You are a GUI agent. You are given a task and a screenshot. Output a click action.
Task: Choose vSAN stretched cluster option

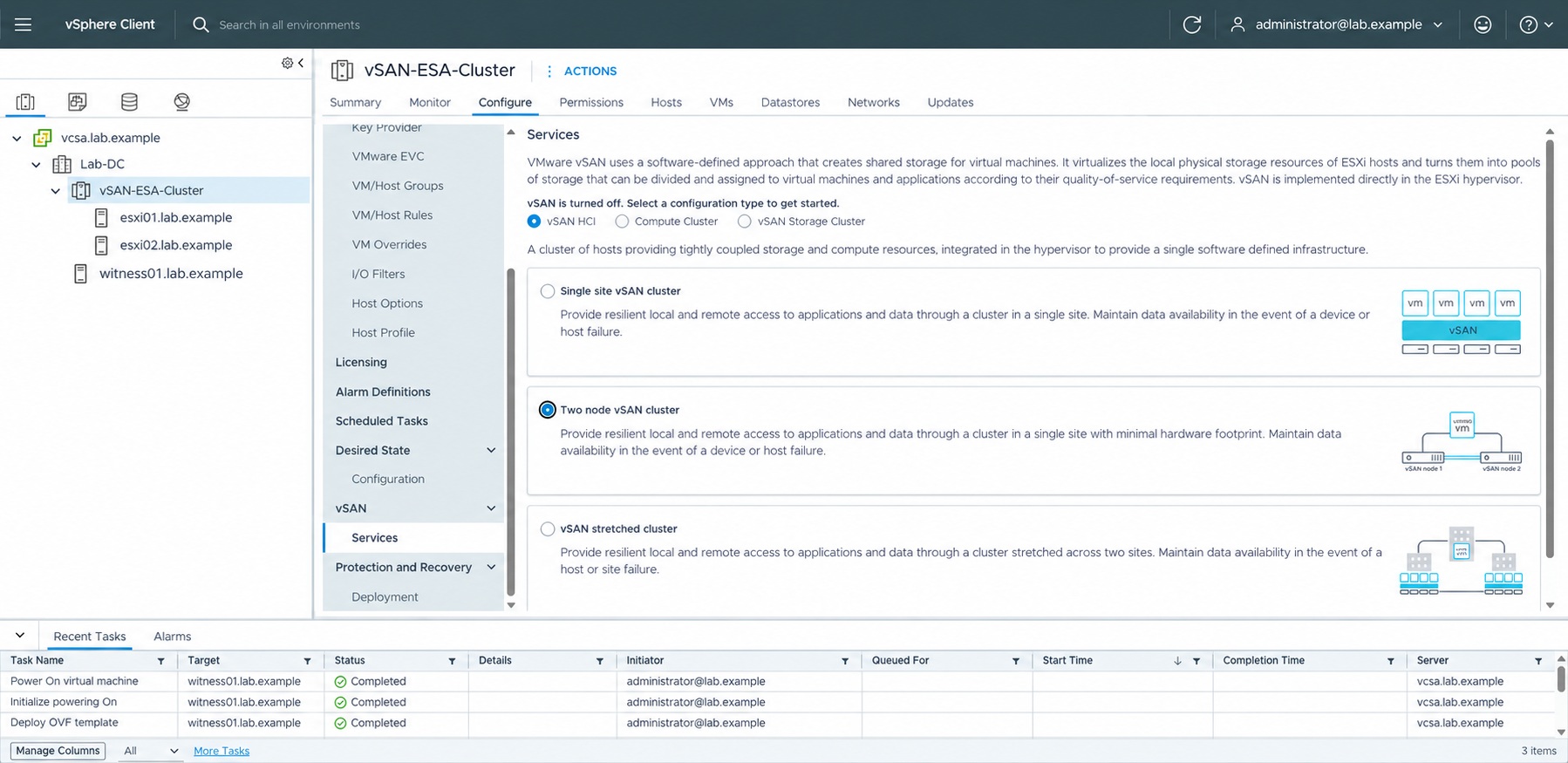tap(548, 528)
